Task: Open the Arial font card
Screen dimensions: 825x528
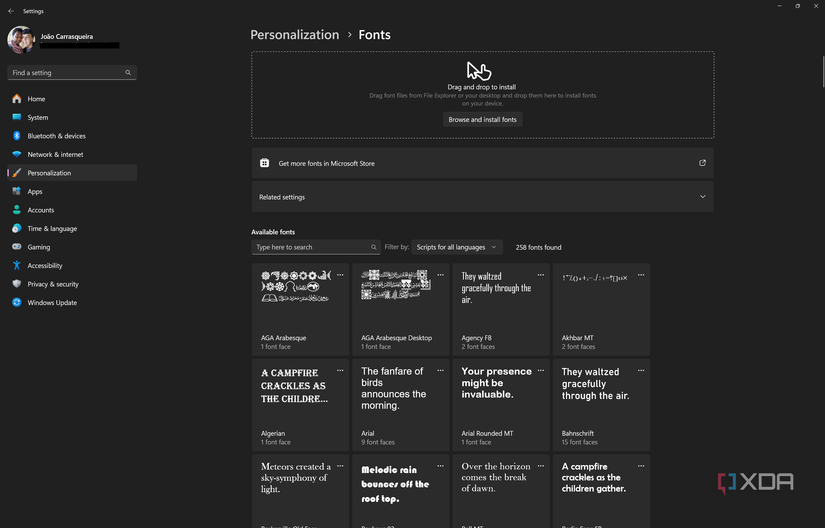Action: 400,405
